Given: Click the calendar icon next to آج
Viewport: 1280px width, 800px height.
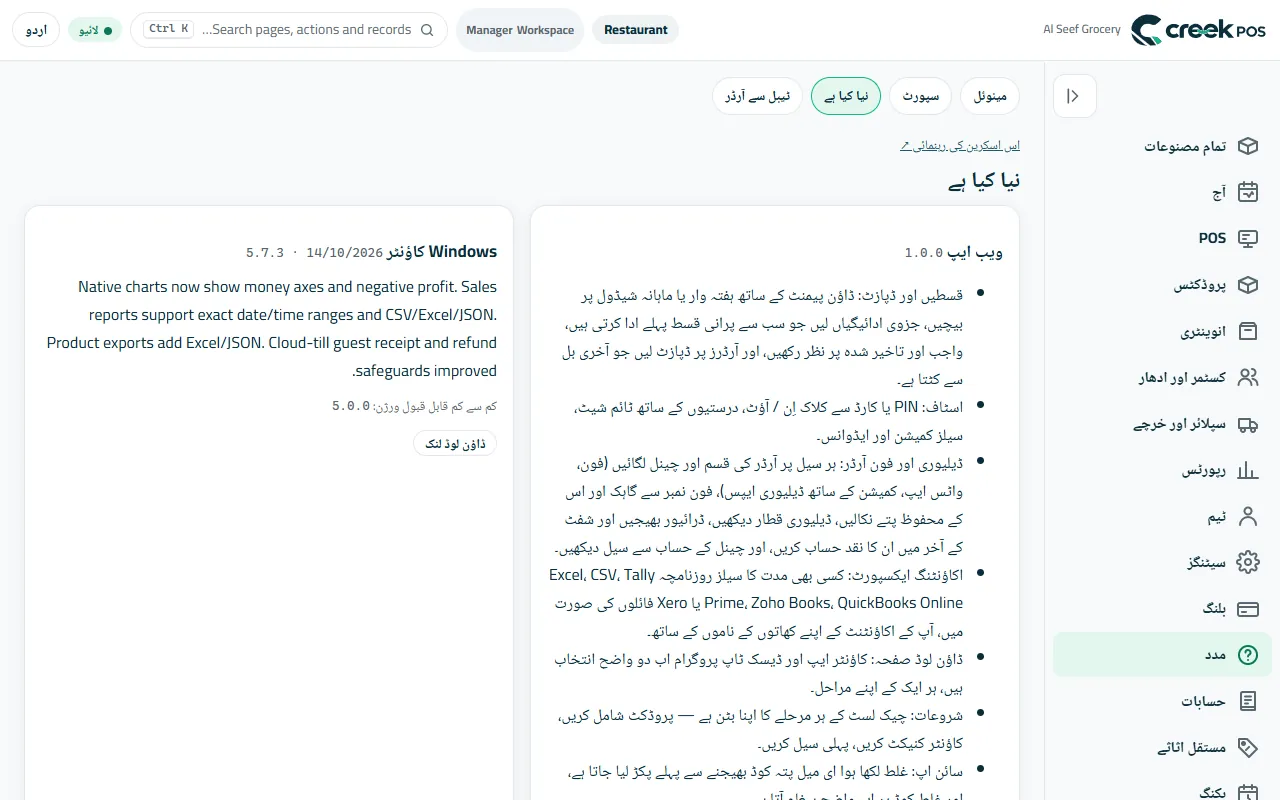Looking at the screenshot, I should (x=1247, y=192).
